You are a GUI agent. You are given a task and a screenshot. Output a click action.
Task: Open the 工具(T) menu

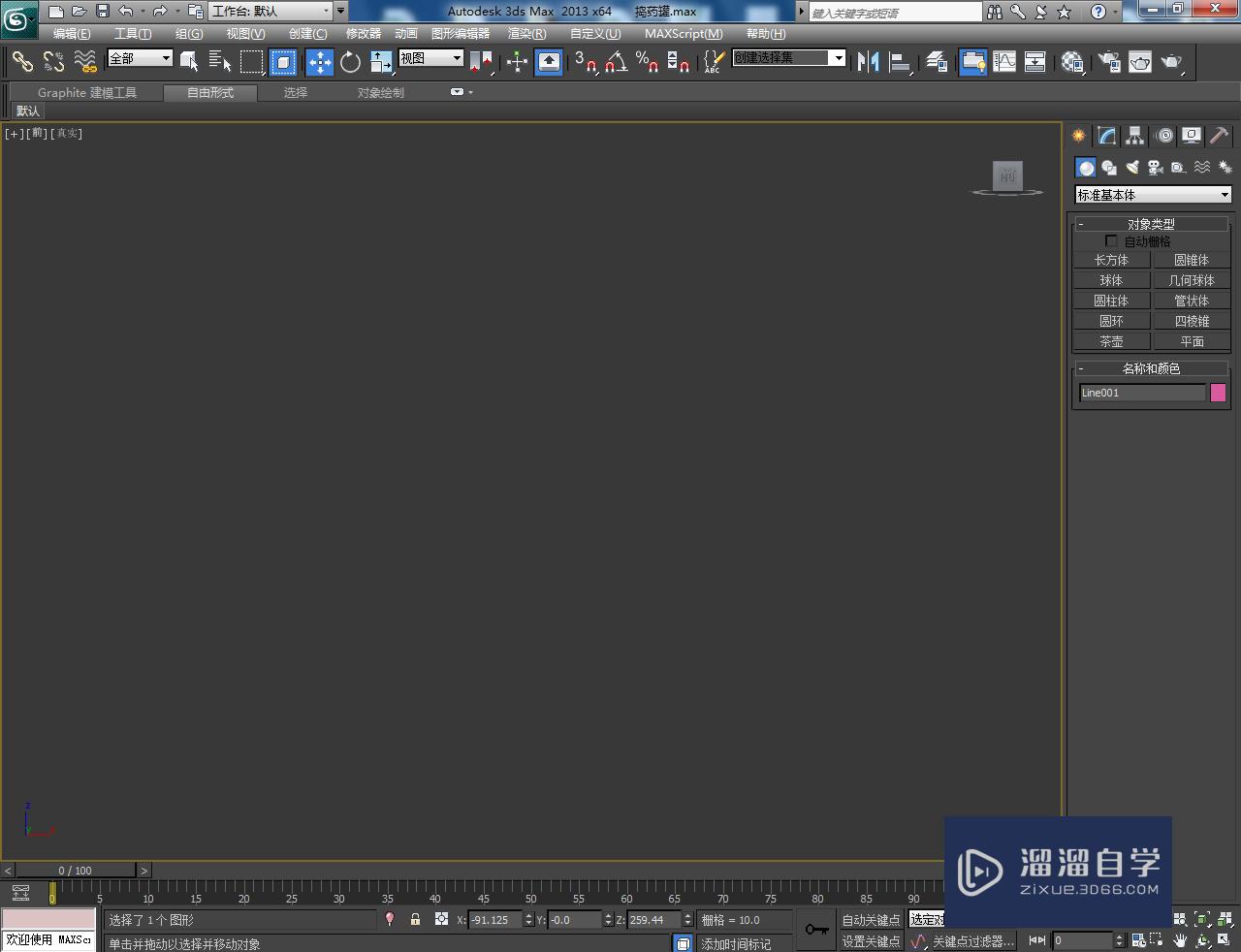pos(133,34)
